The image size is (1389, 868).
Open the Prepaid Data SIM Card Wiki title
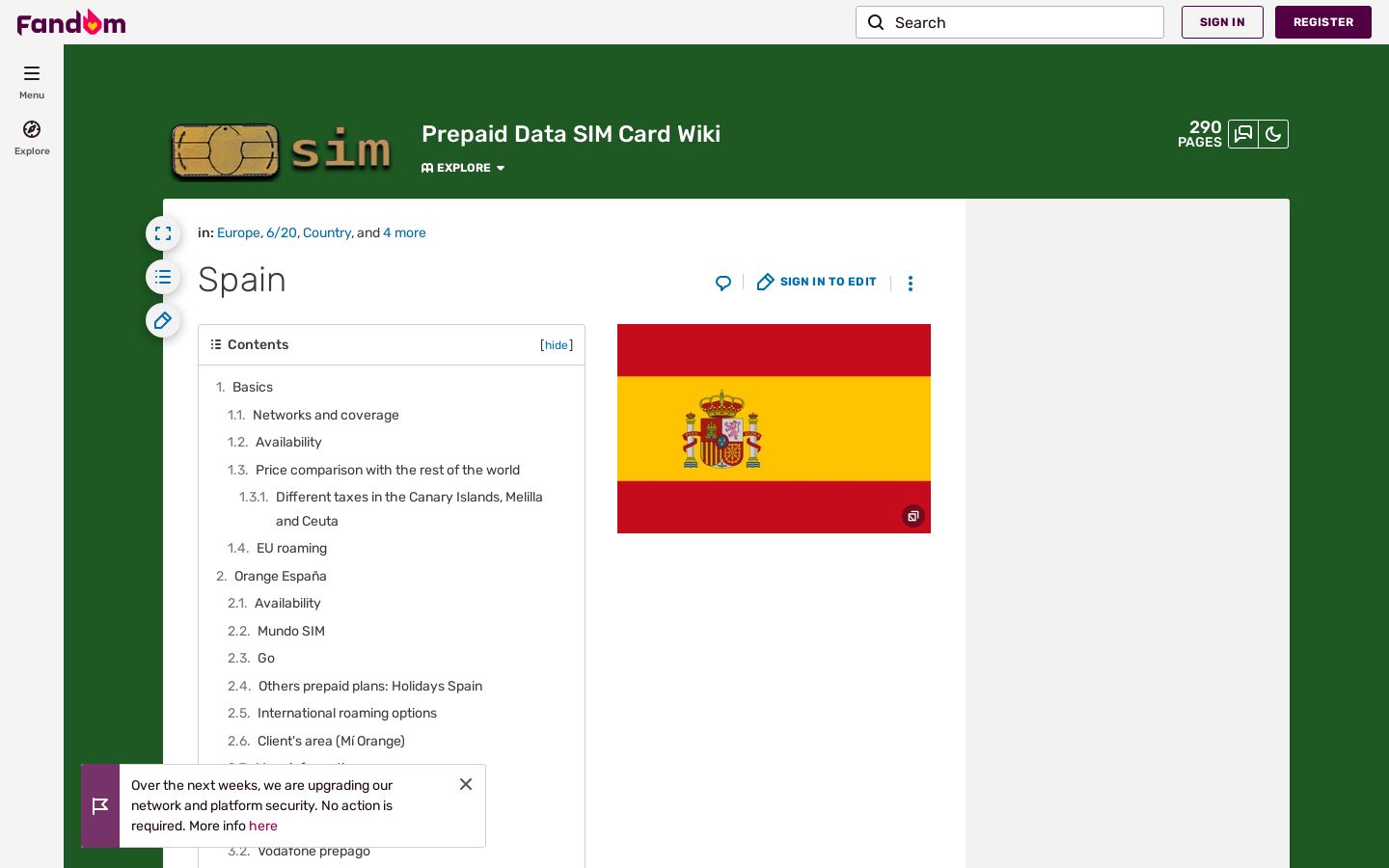pyautogui.click(x=571, y=134)
